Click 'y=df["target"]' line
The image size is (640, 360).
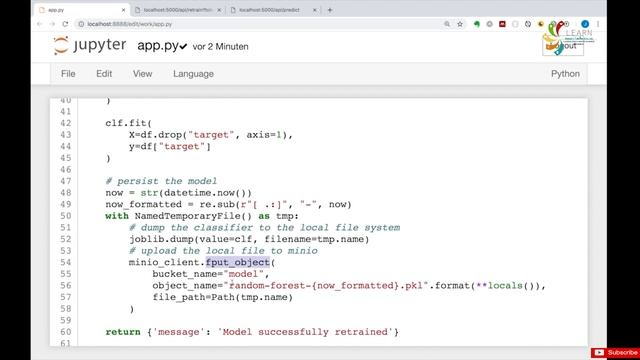(170, 147)
